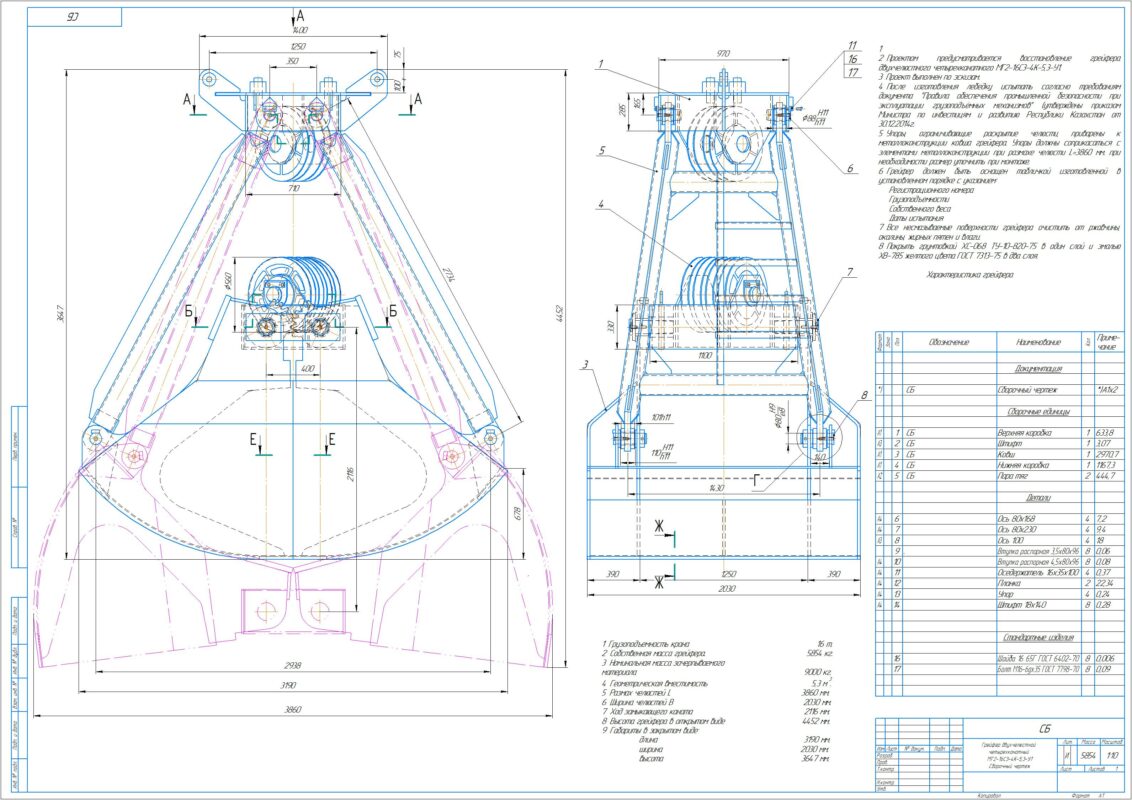Click the 'Ход замыкающего каната' characteristic line
This screenshot has width=1132, height=800.
(648, 711)
